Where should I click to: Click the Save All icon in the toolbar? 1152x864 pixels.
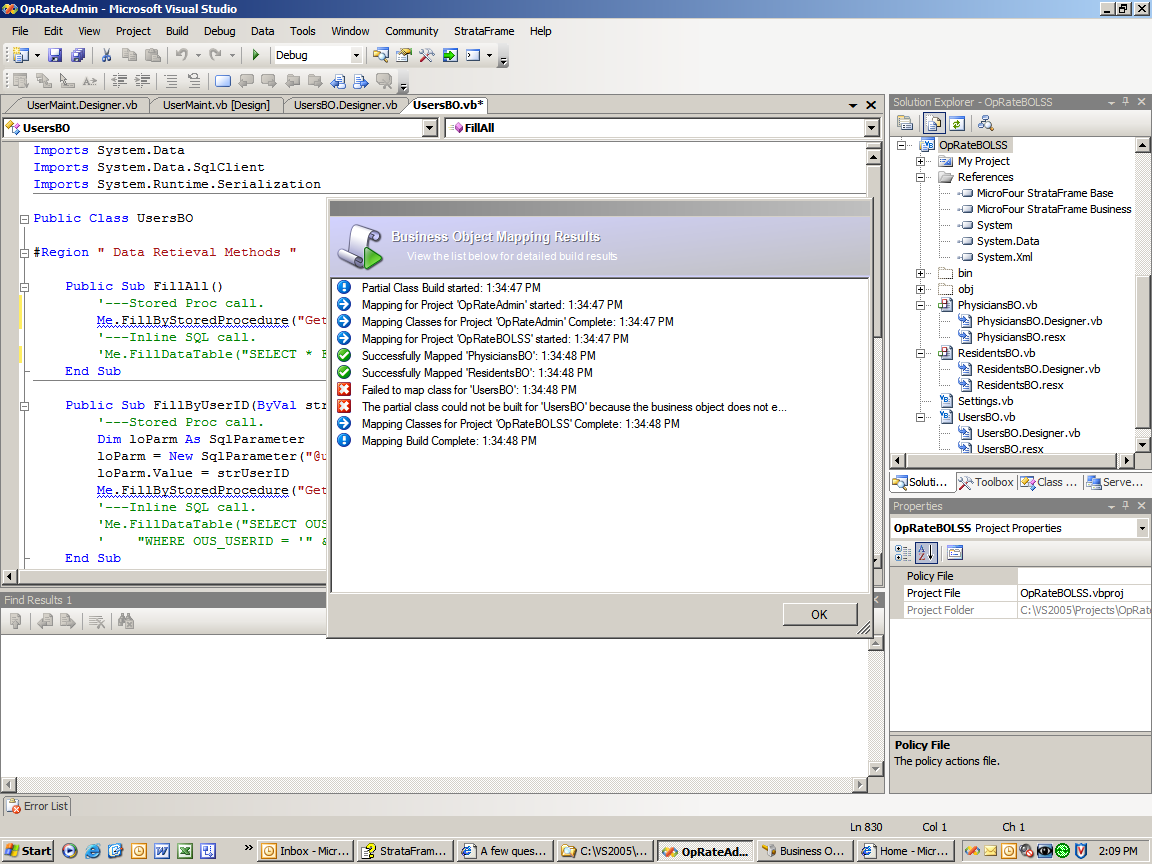77,56
